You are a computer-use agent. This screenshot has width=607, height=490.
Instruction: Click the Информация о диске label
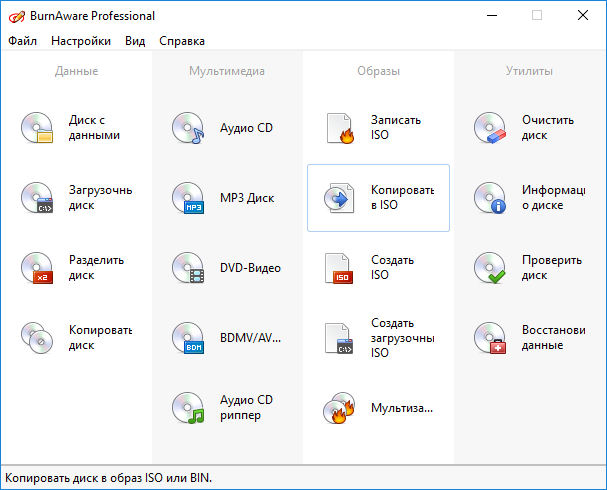550,198
